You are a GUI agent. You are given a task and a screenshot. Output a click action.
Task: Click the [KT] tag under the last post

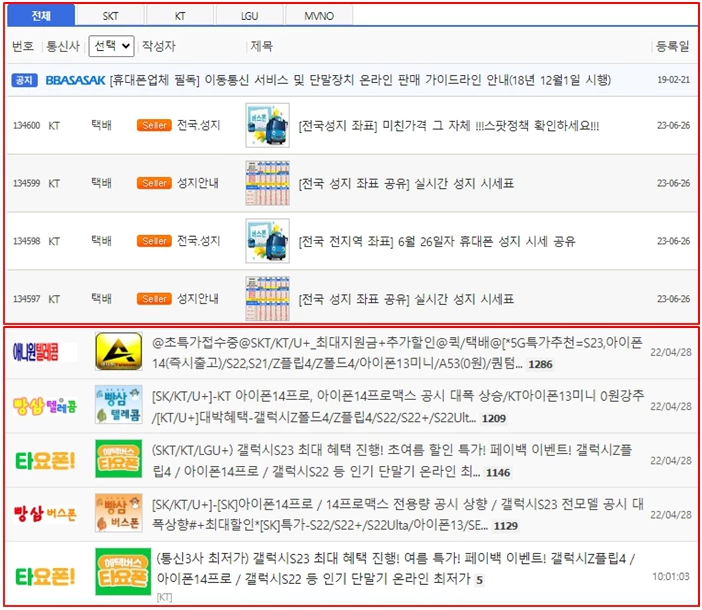[x=164, y=597]
